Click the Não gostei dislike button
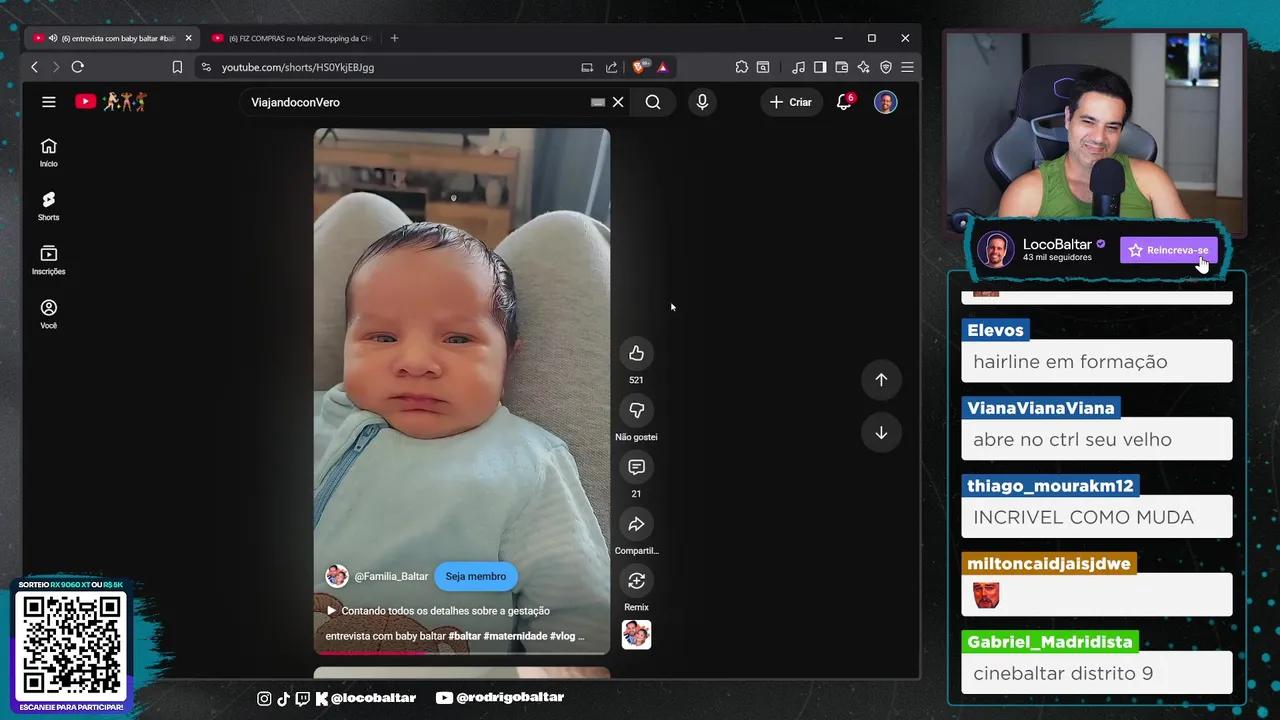This screenshot has width=1280, height=720. tap(636, 410)
